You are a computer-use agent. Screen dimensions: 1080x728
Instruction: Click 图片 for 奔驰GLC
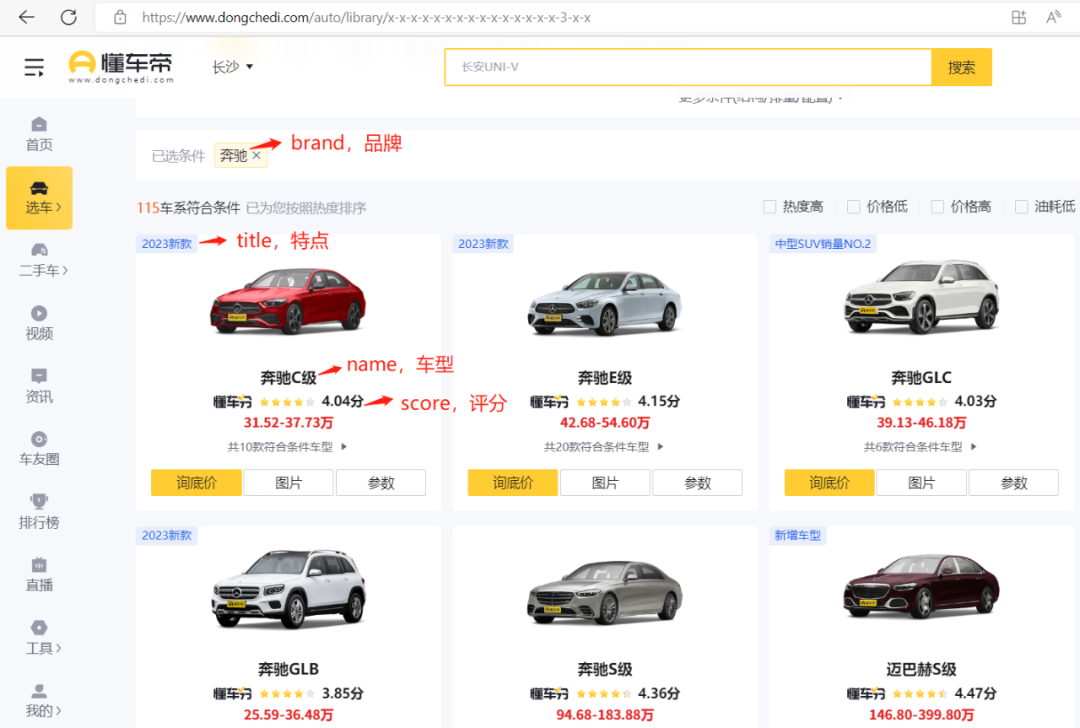(x=922, y=483)
